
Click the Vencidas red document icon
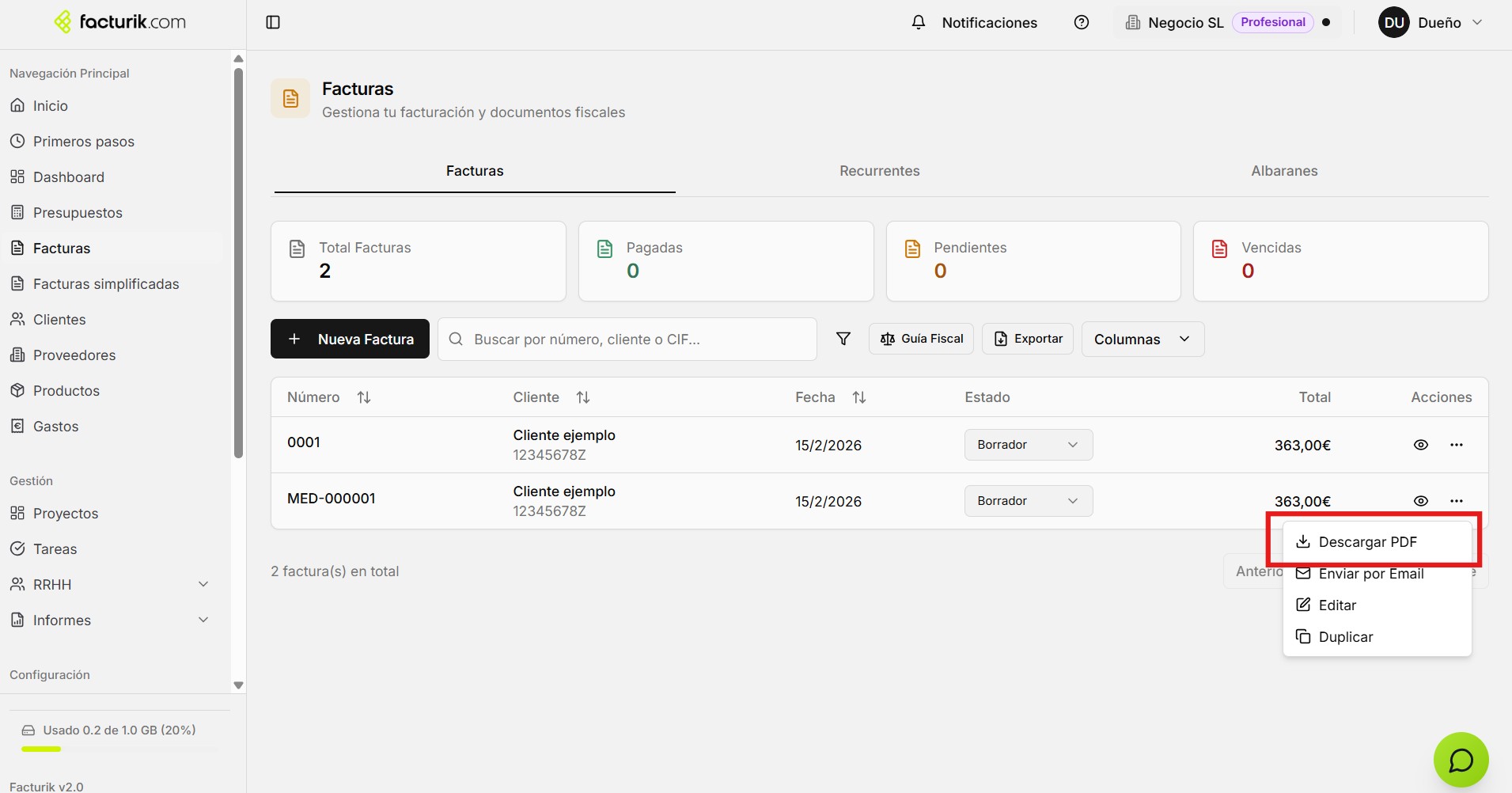(x=1220, y=249)
